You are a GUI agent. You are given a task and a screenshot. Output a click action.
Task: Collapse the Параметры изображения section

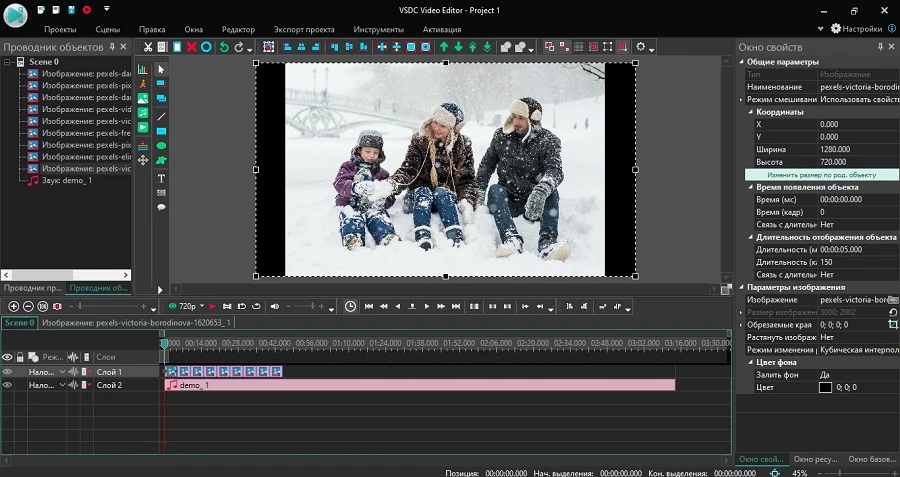(x=742, y=287)
